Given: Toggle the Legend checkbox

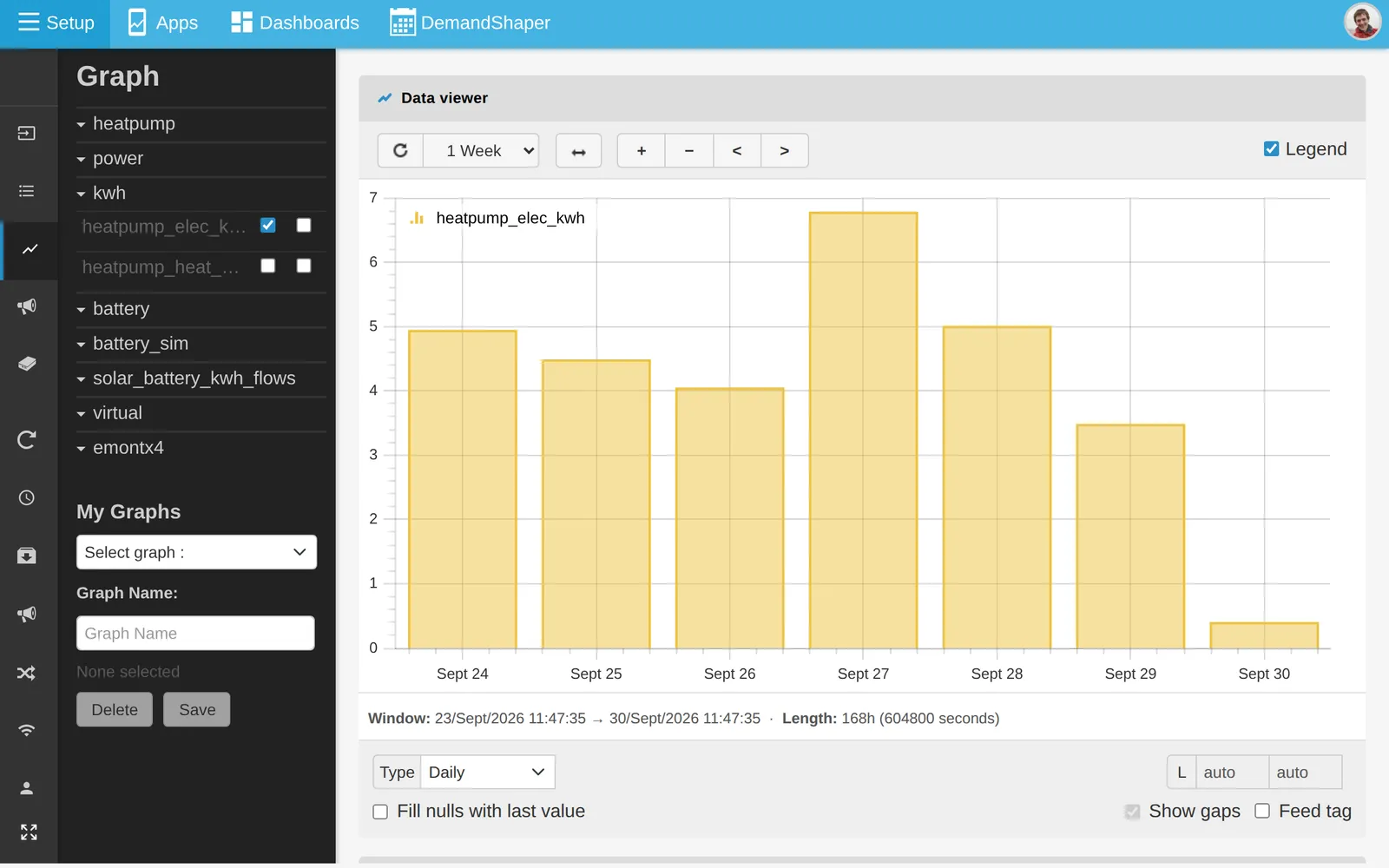Looking at the screenshot, I should pyautogui.click(x=1272, y=149).
